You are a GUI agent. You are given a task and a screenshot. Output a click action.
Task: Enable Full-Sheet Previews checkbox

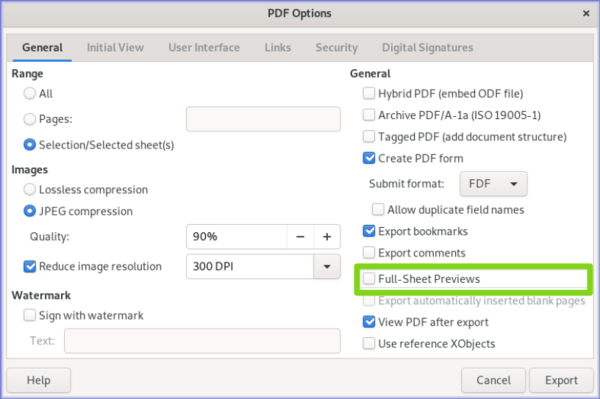tap(369, 278)
